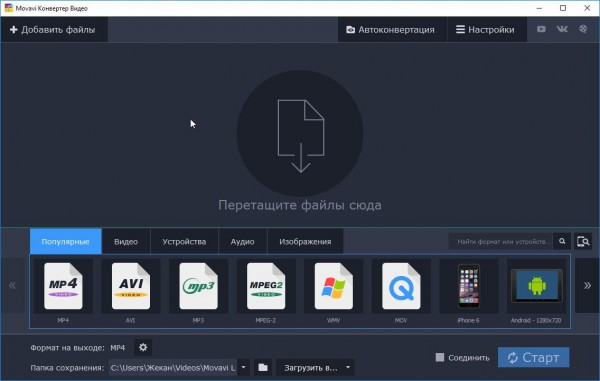
Task: Open the Загрузить в... dropdown
Action: coord(315,368)
